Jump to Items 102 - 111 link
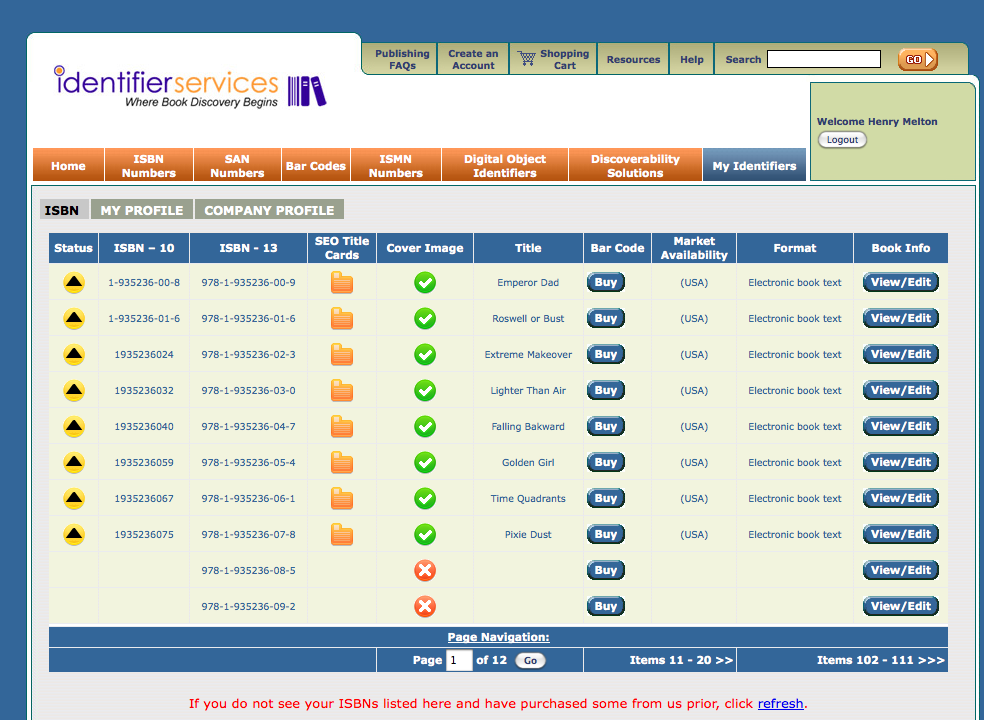Viewport: 984px width, 720px height. pyautogui.click(x=880, y=660)
